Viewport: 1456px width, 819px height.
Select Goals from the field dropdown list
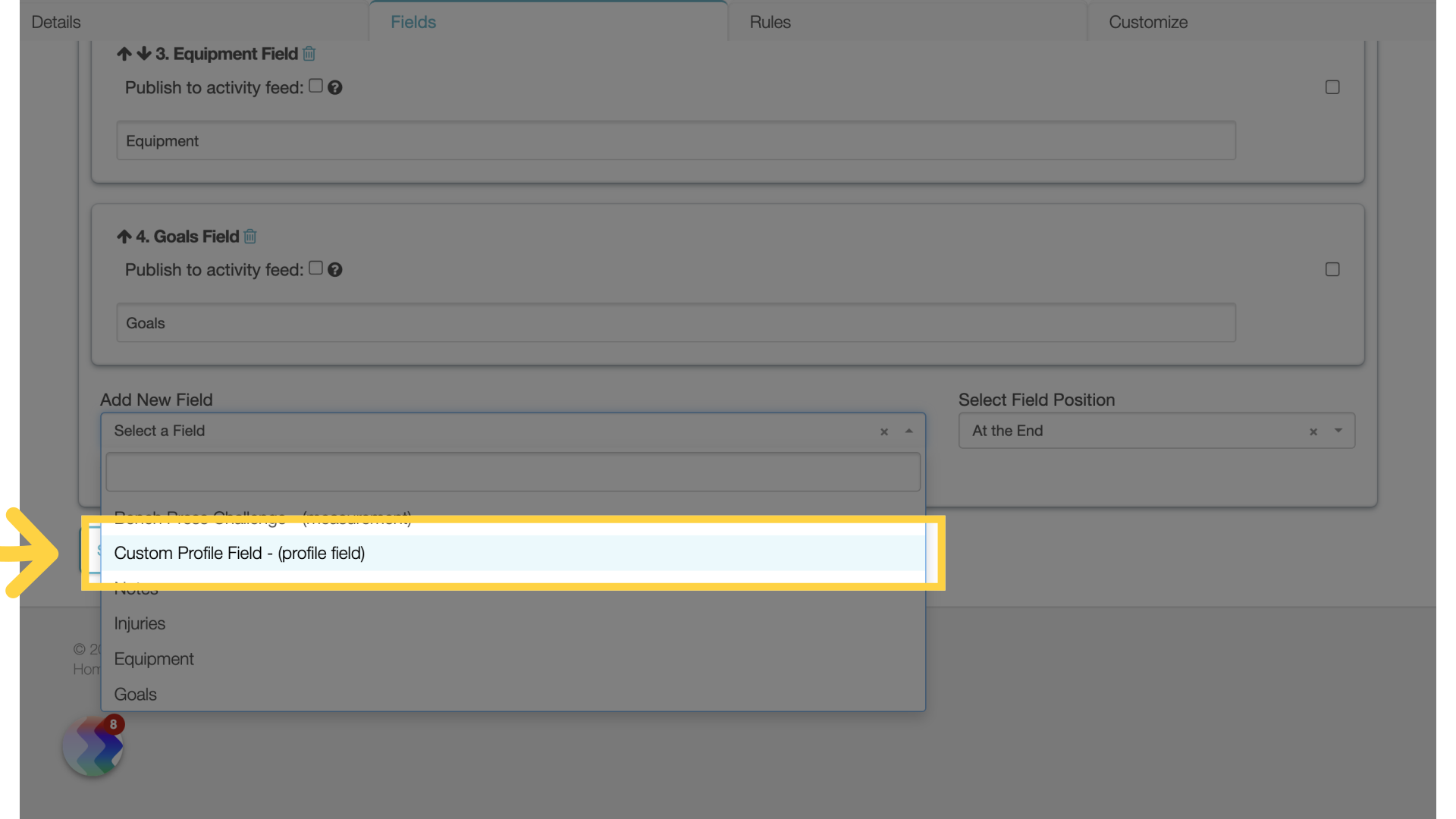click(135, 694)
